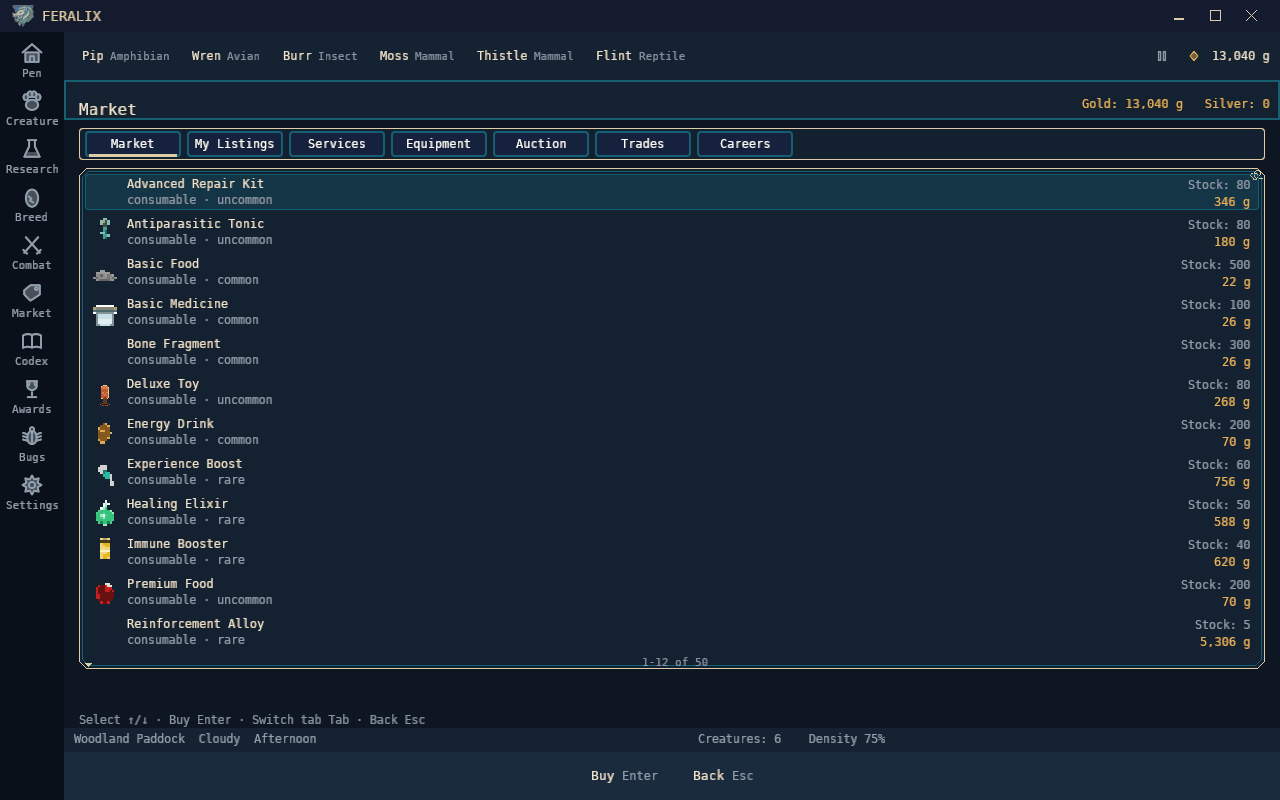
Task: Select the Basic Food listing name
Action: tap(163, 264)
